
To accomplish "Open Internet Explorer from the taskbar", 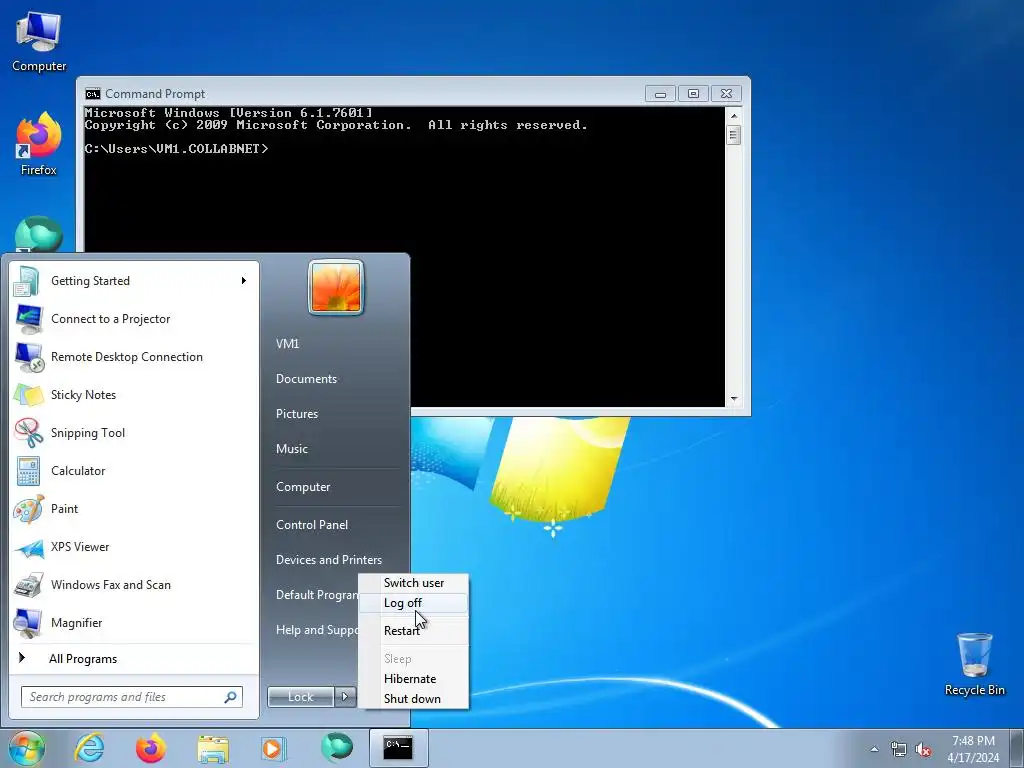I will pyautogui.click(x=89, y=748).
